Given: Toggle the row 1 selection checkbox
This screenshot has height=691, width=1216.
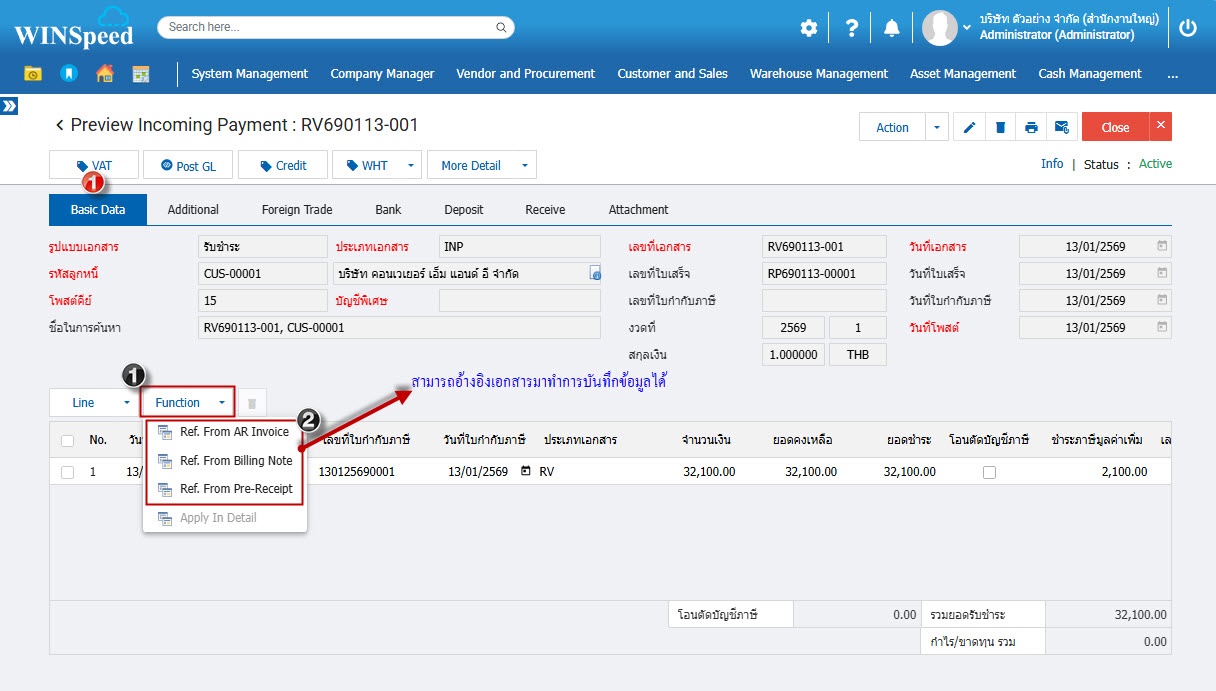Looking at the screenshot, I should [x=67, y=472].
